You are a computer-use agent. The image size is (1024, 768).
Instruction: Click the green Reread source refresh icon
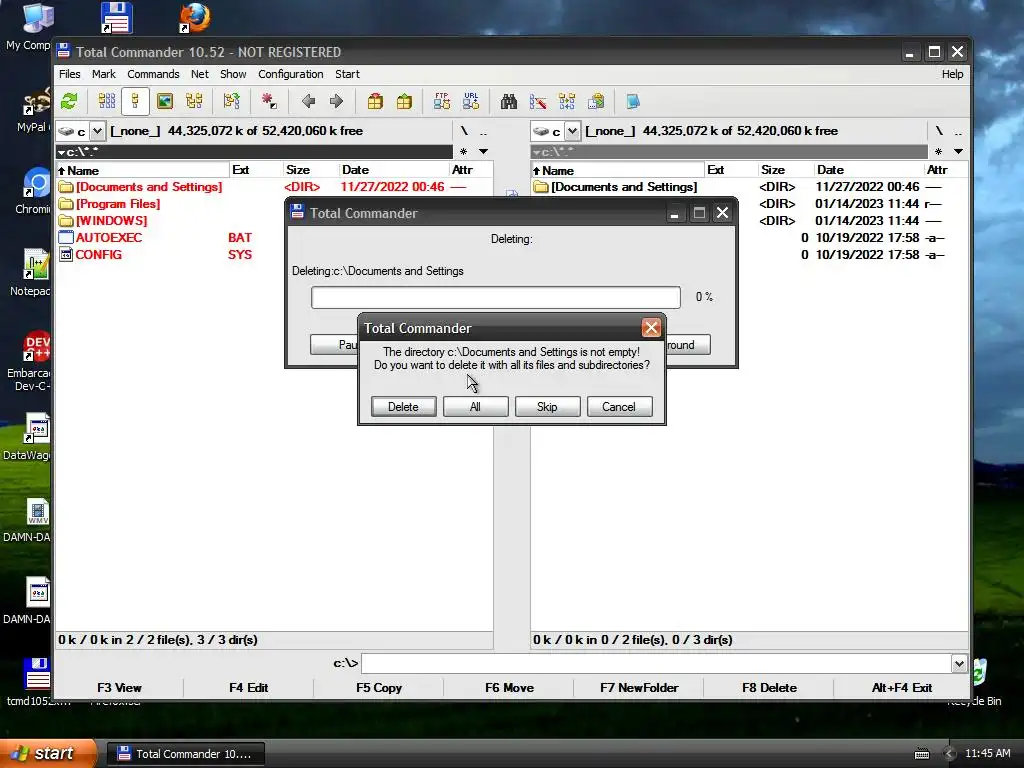pos(69,101)
